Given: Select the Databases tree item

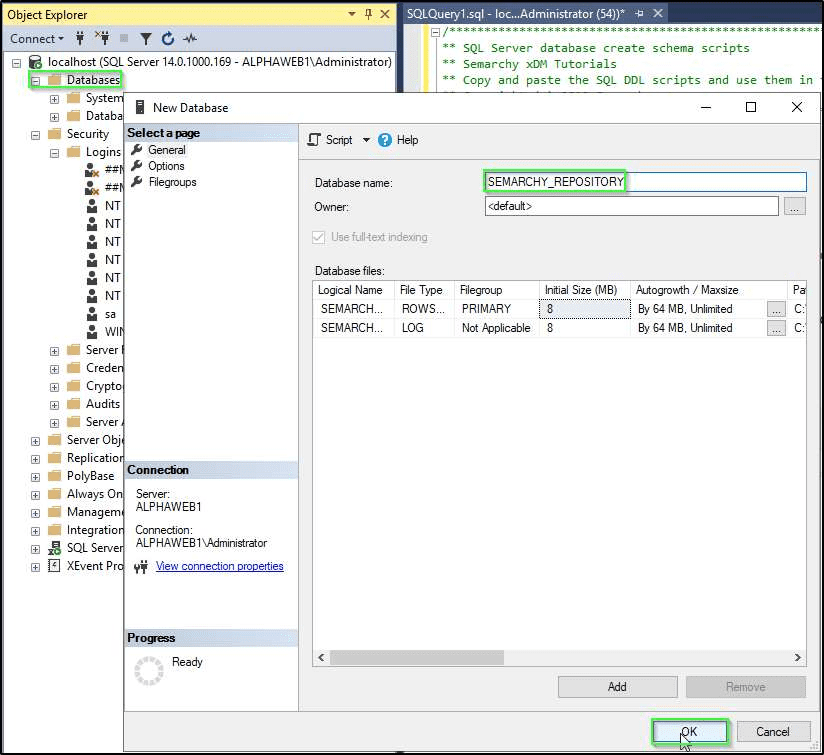Looking at the screenshot, I should click(93, 80).
